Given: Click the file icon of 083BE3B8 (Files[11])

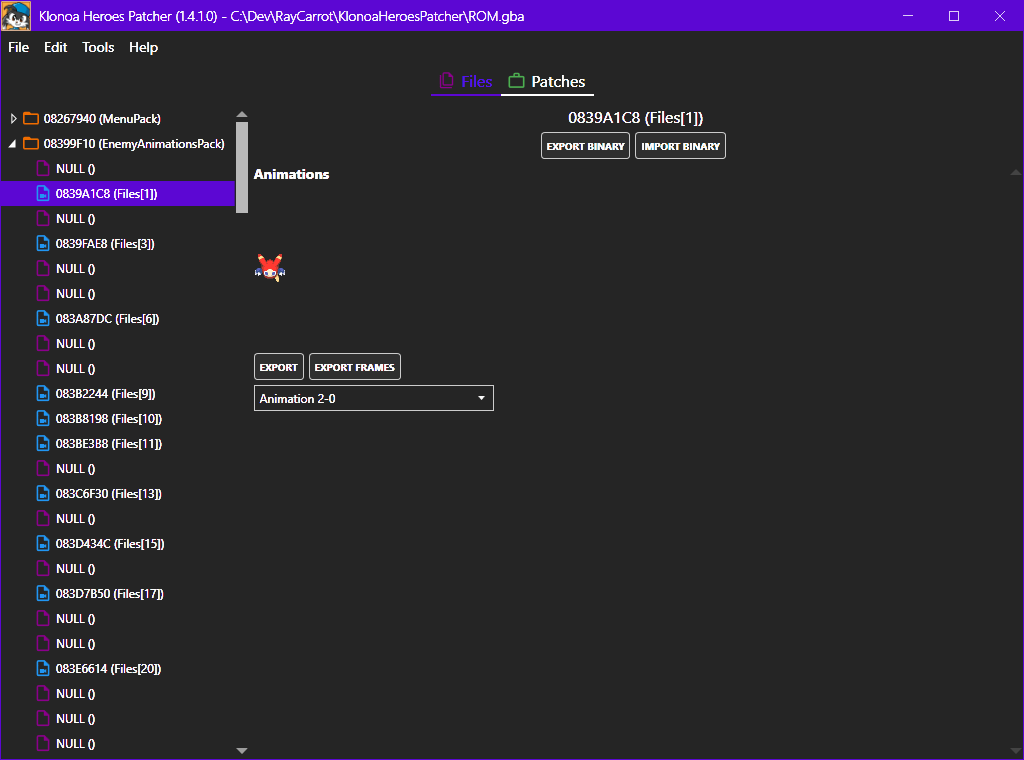Looking at the screenshot, I should click(43, 444).
